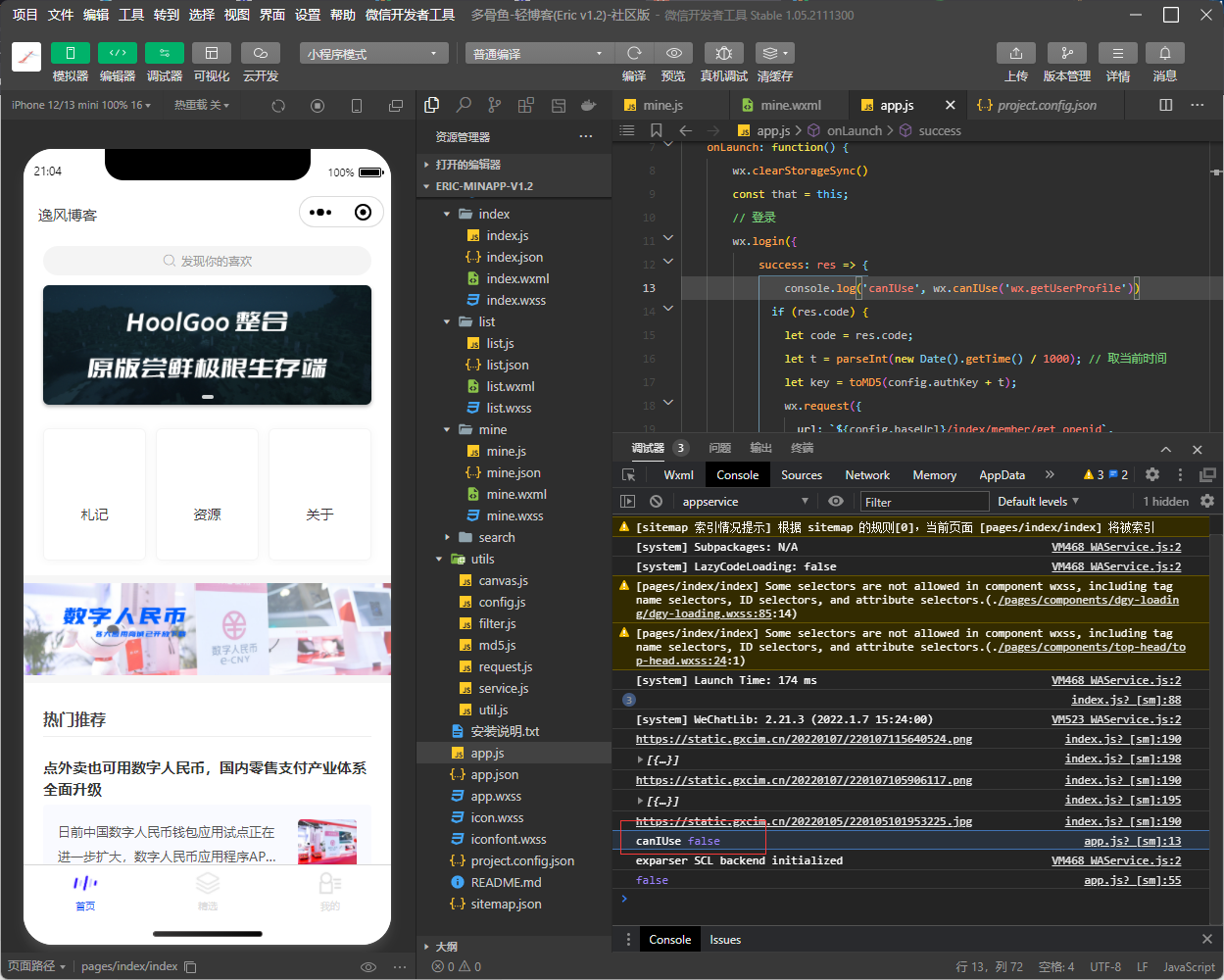Open config.js in the file tree
1224x980 pixels.
tap(502, 602)
